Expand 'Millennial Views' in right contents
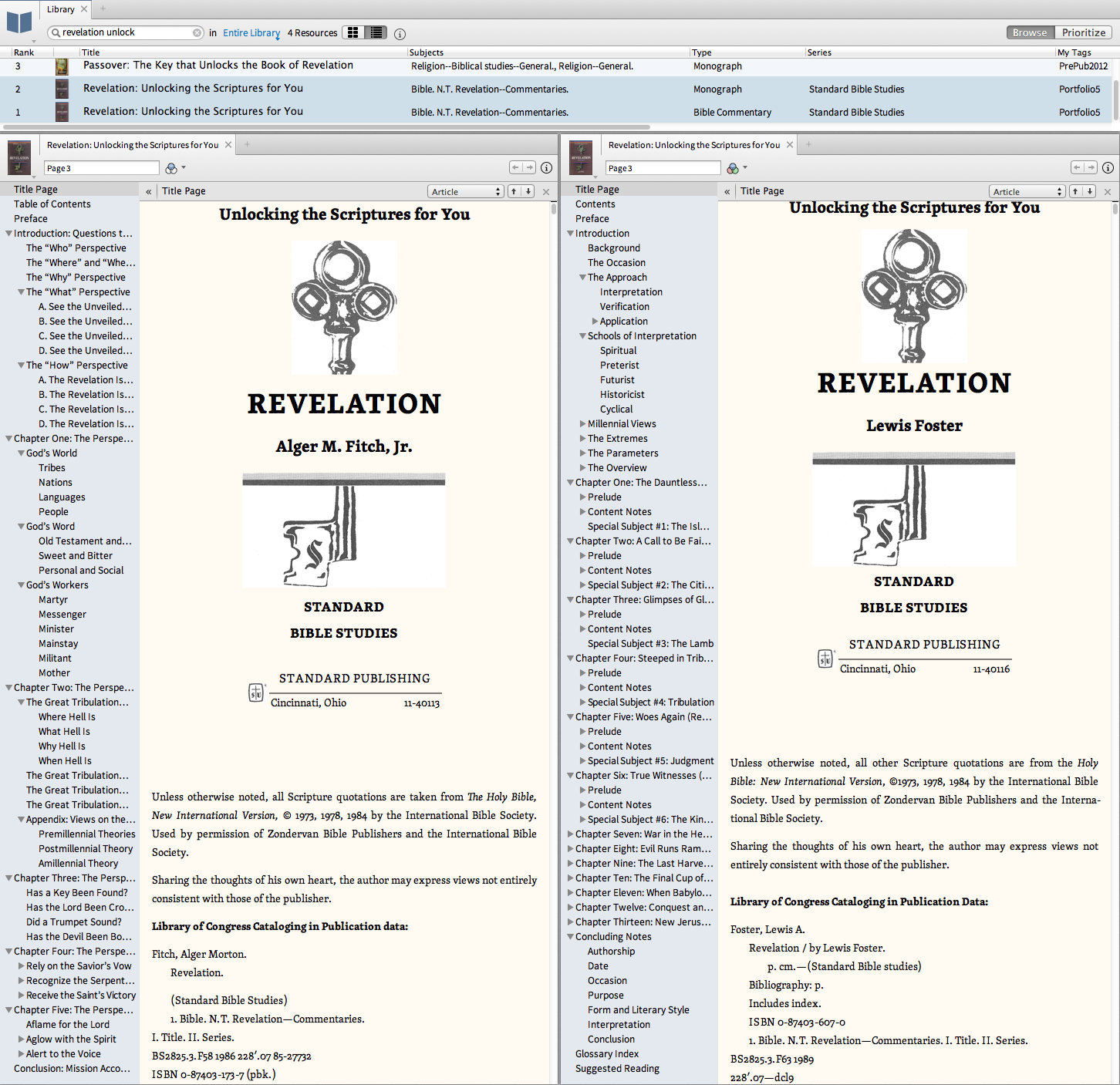 (x=582, y=424)
